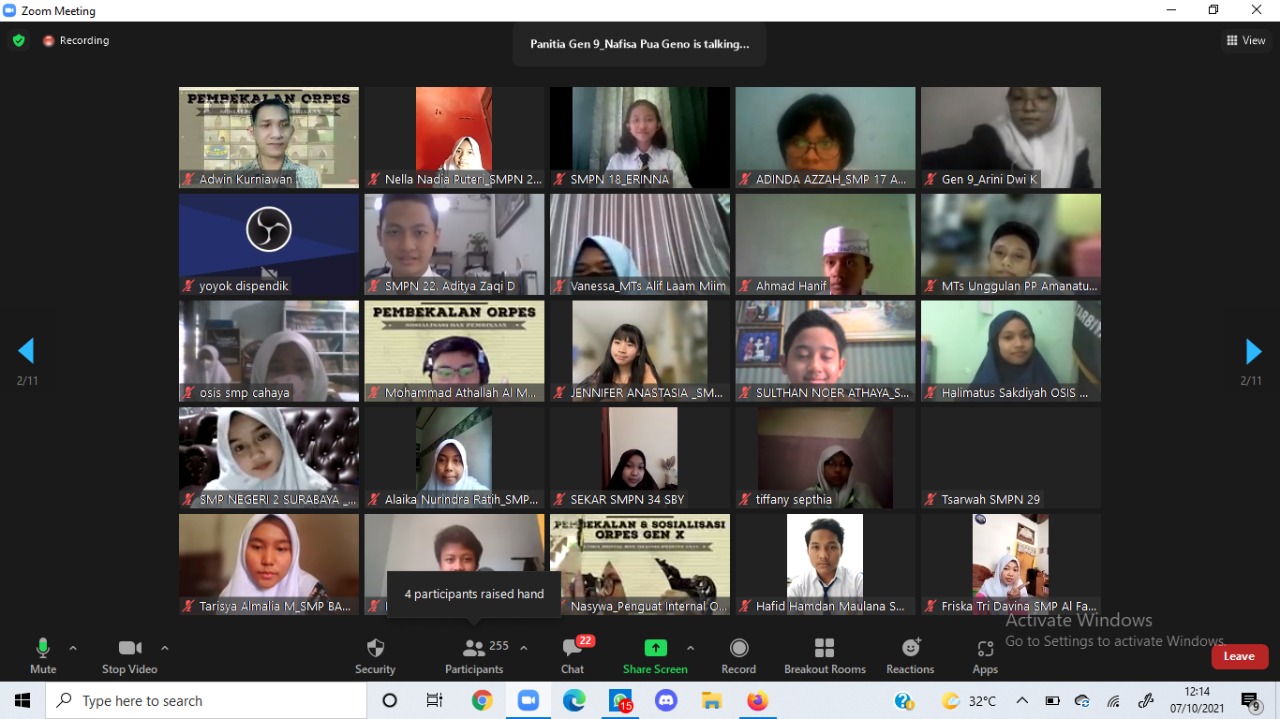Click the active speaker talking banner

click(639, 44)
